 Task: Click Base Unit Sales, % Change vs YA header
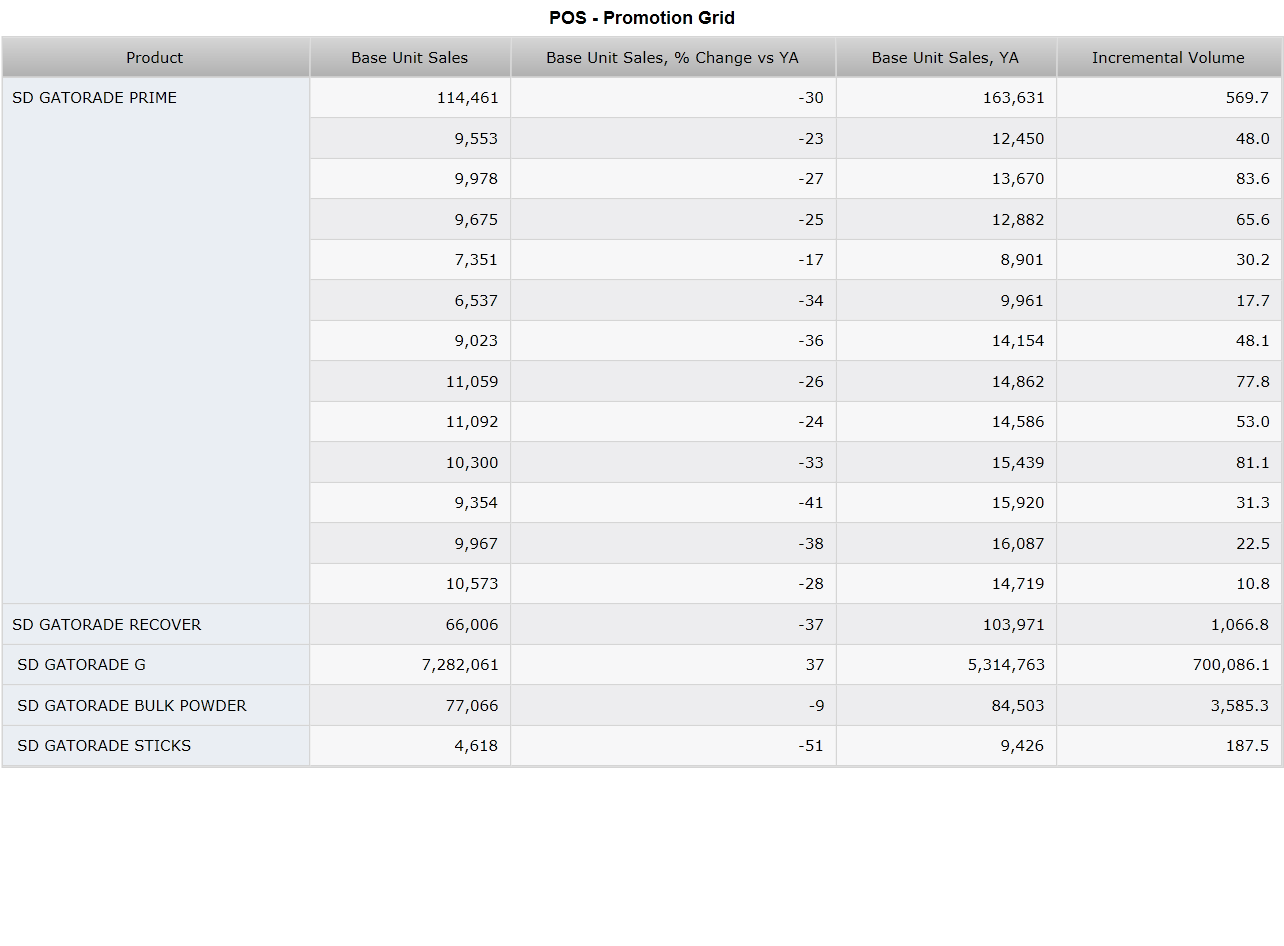coord(673,58)
